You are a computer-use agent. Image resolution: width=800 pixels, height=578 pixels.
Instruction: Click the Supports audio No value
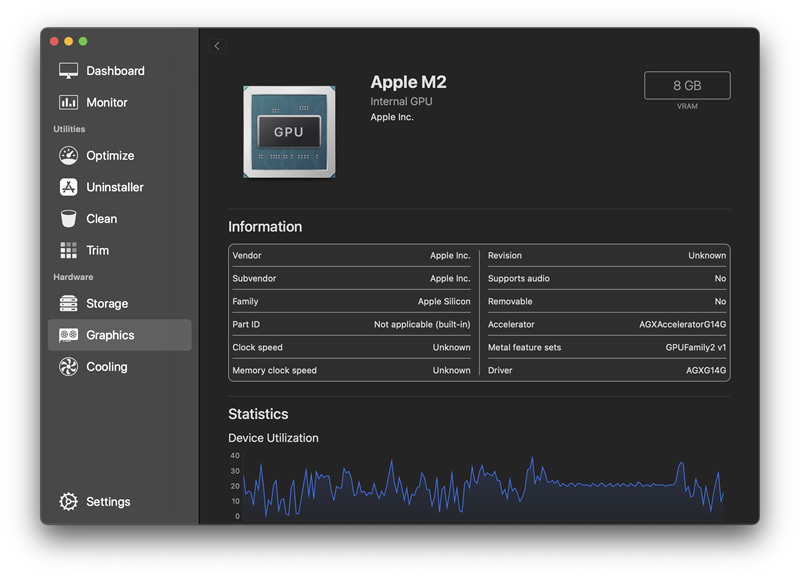pyautogui.click(x=720, y=279)
